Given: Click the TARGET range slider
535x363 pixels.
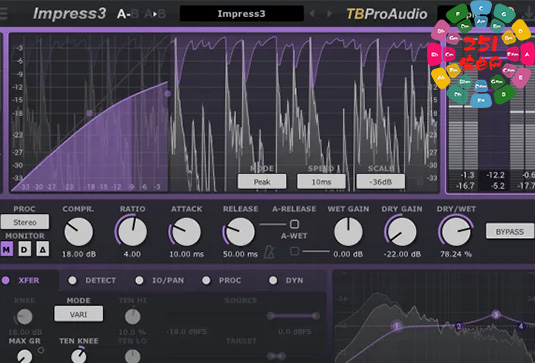Looking at the screenshot, I should 276,356.
